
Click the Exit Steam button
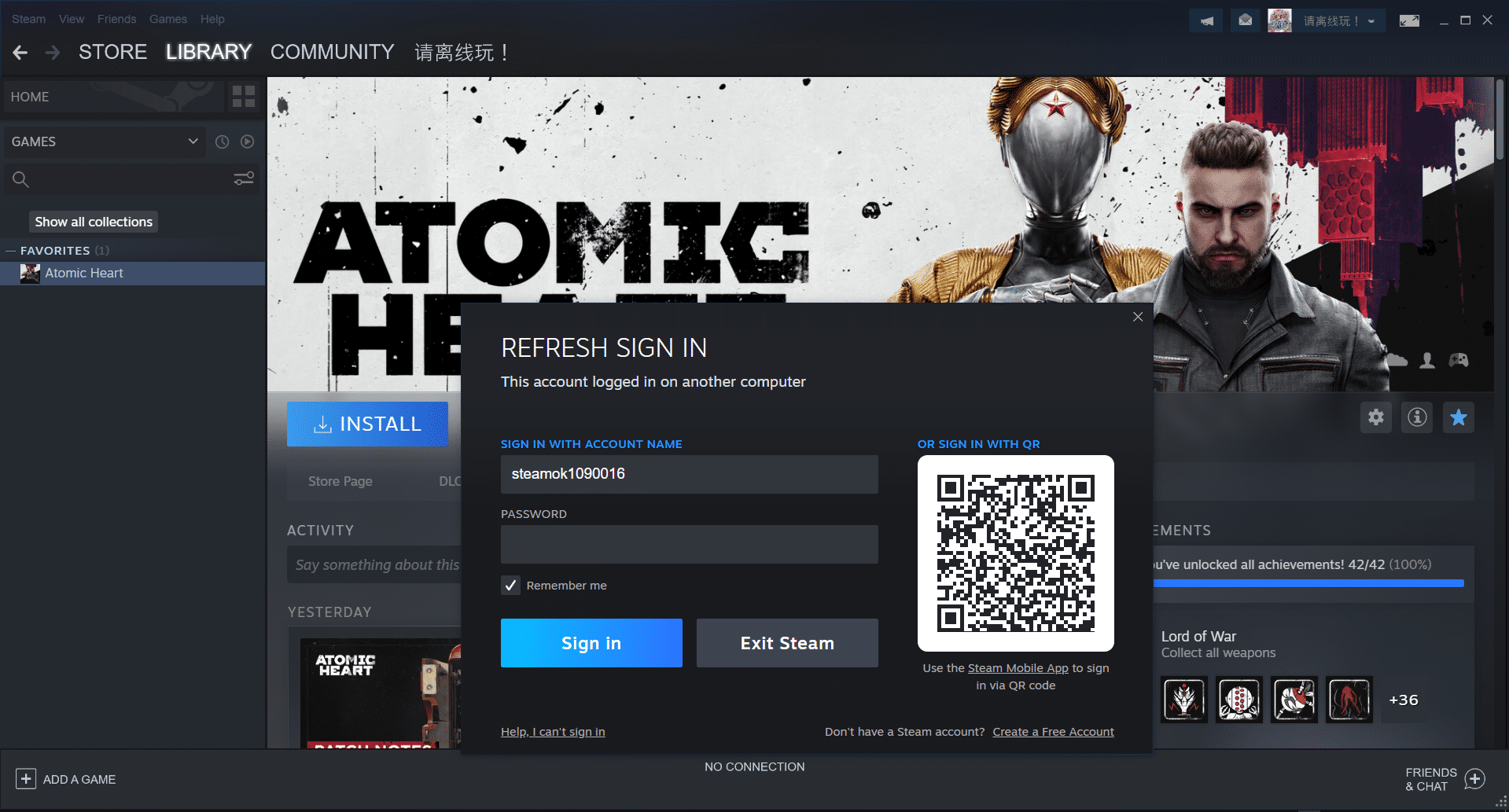[787, 643]
